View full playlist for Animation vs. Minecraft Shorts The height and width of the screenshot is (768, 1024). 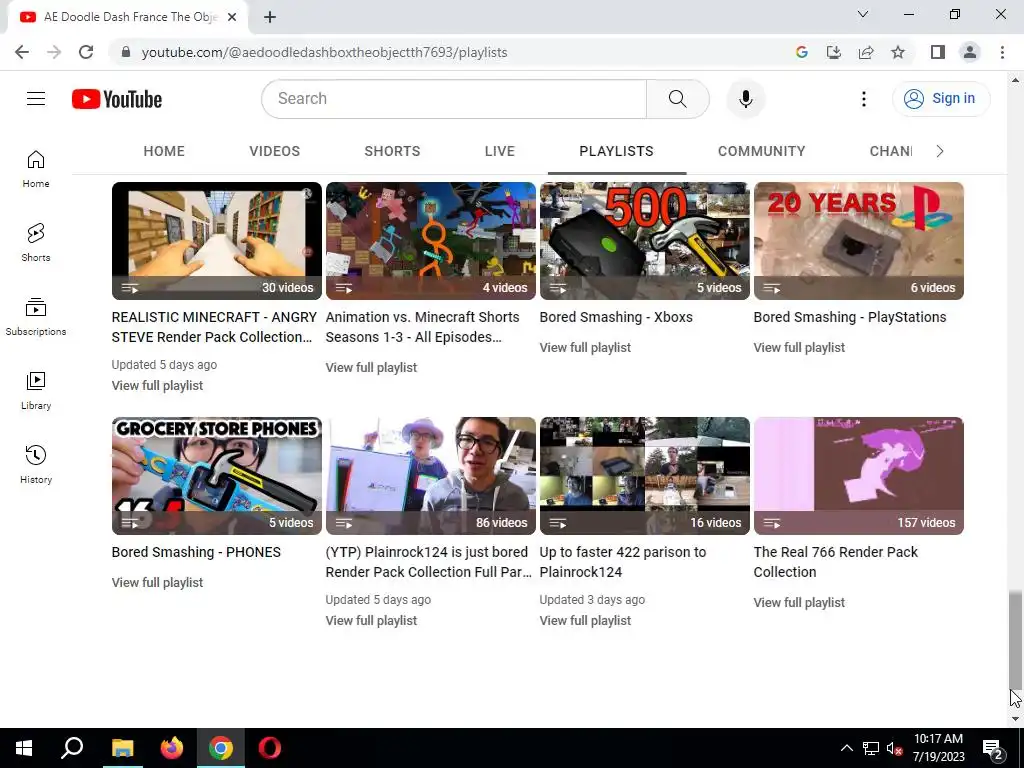(371, 368)
